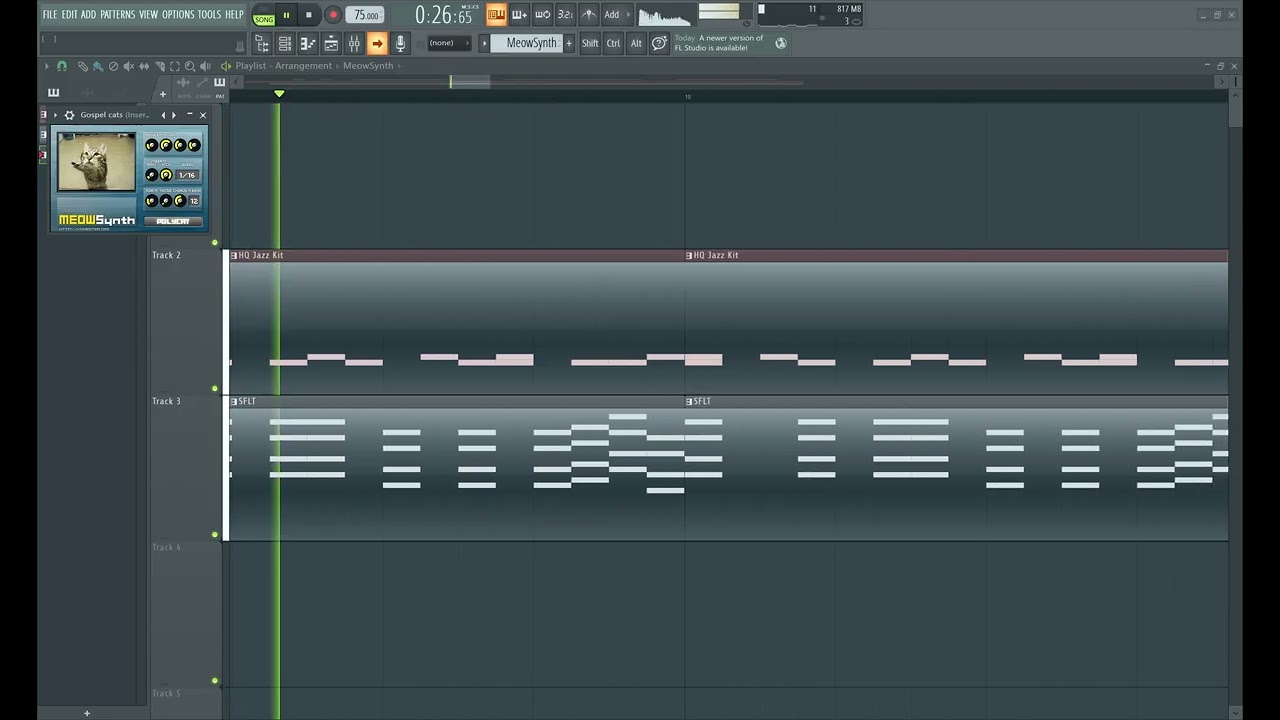Select next preset arrow in Gospel cats window
The height and width of the screenshot is (720, 1280).
pyautogui.click(x=174, y=115)
